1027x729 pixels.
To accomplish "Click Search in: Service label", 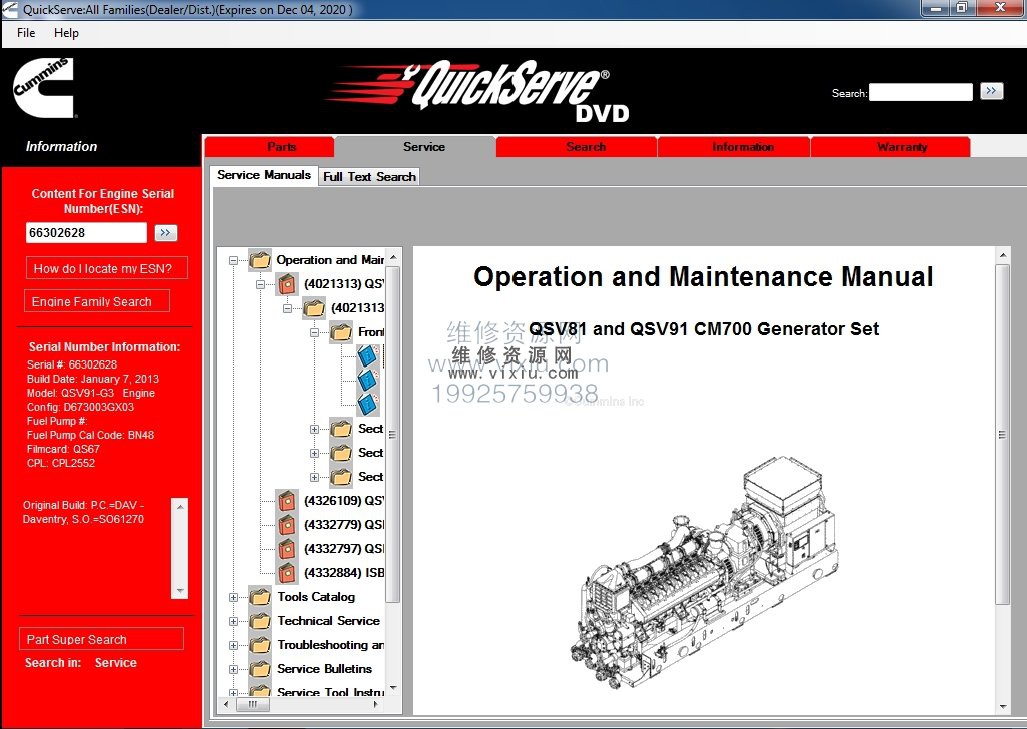I will tap(81, 663).
